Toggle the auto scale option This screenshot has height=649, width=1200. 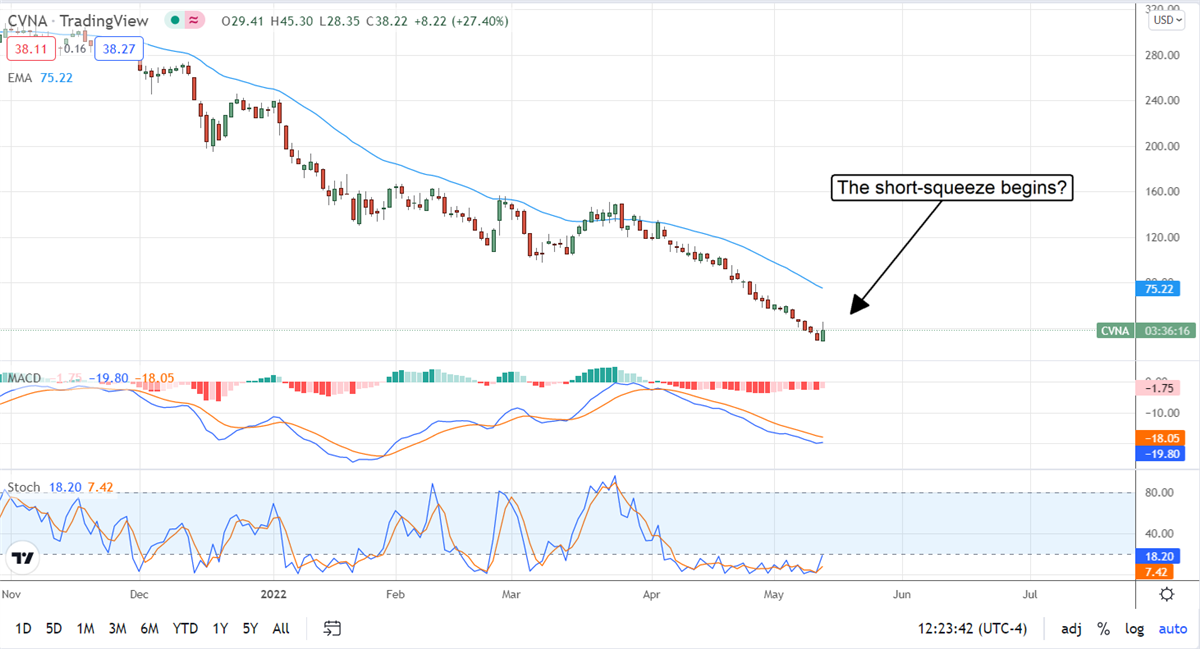(x=1172, y=629)
